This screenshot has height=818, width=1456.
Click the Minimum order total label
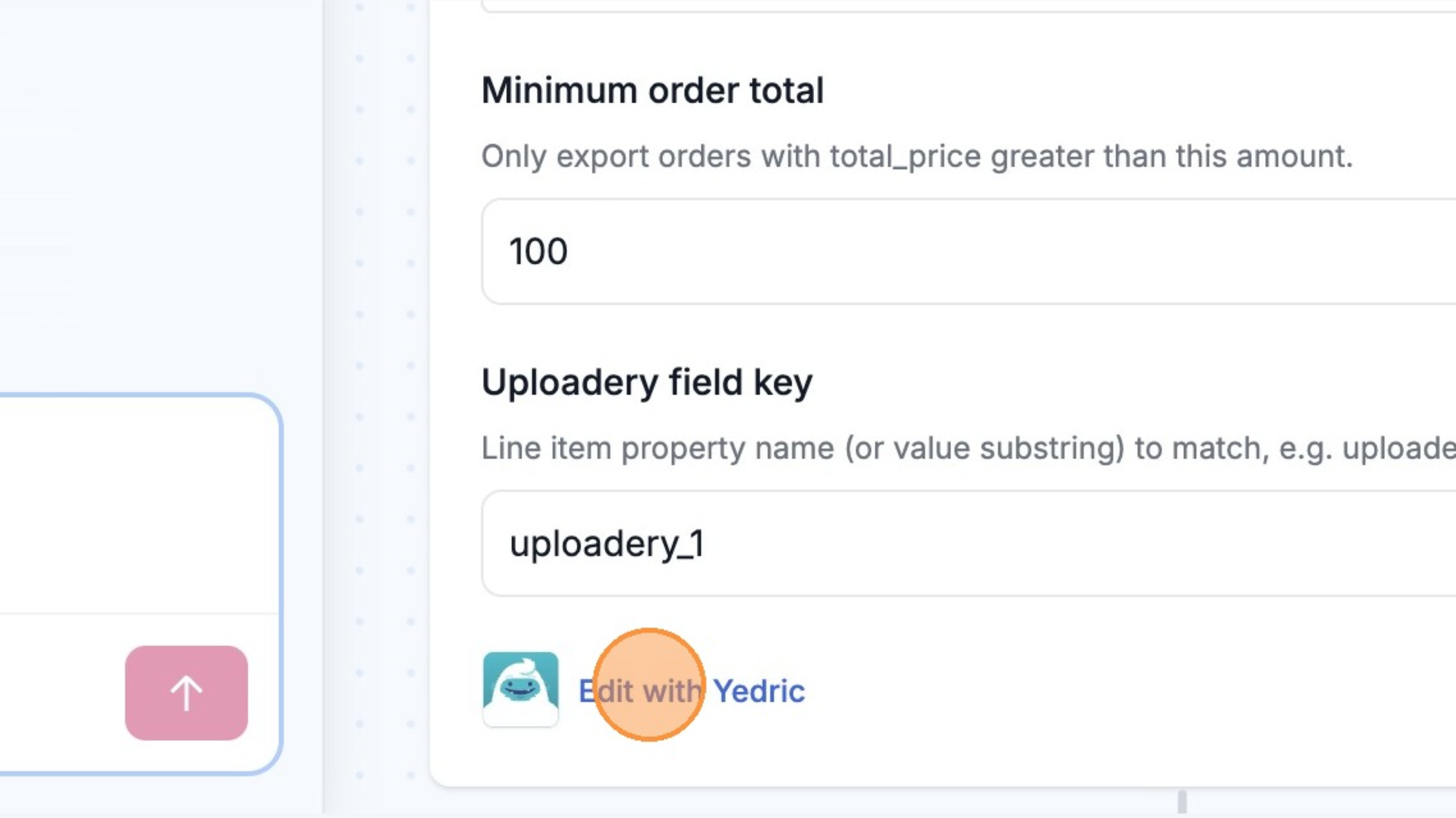point(652,91)
